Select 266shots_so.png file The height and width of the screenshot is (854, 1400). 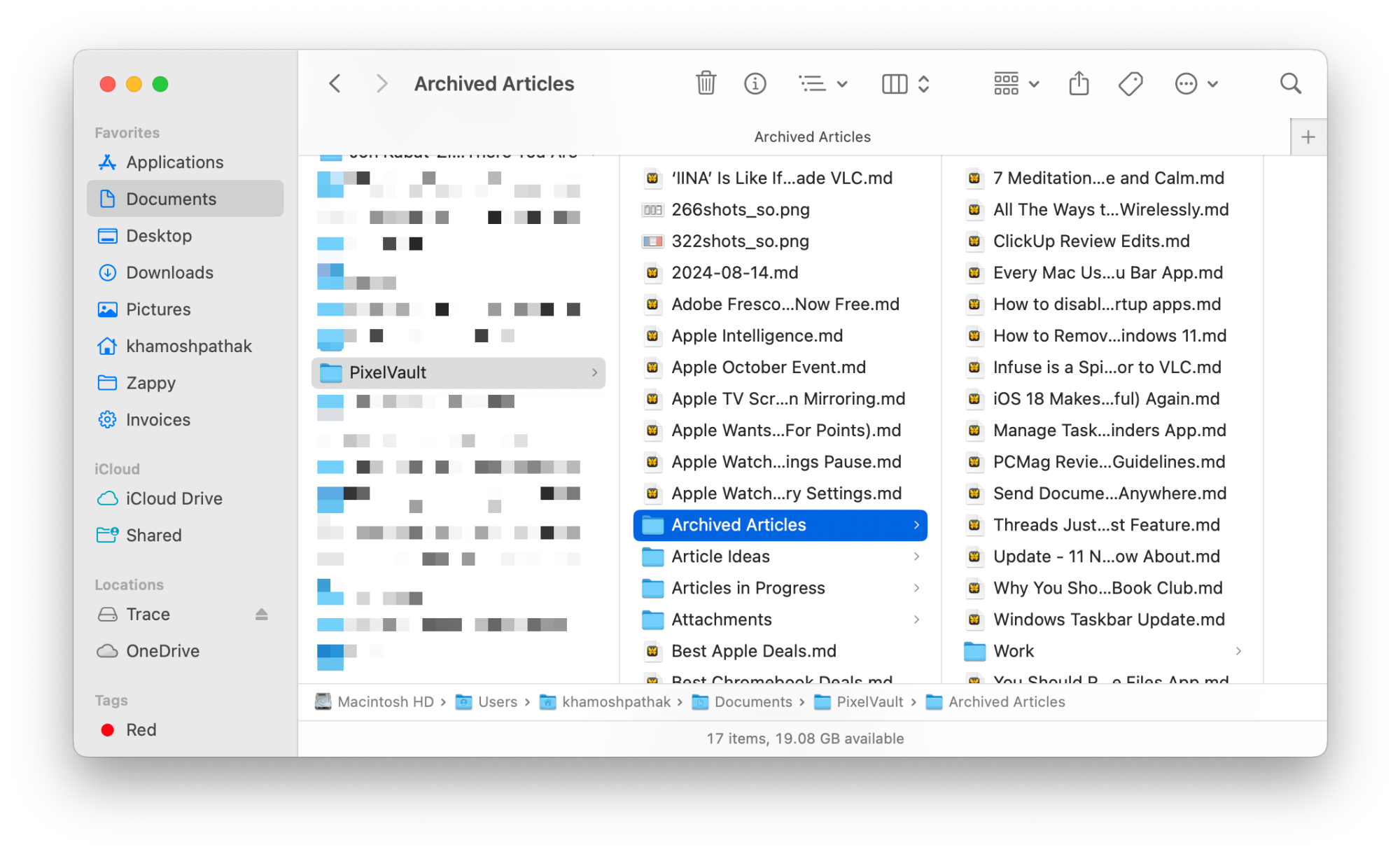coord(780,209)
